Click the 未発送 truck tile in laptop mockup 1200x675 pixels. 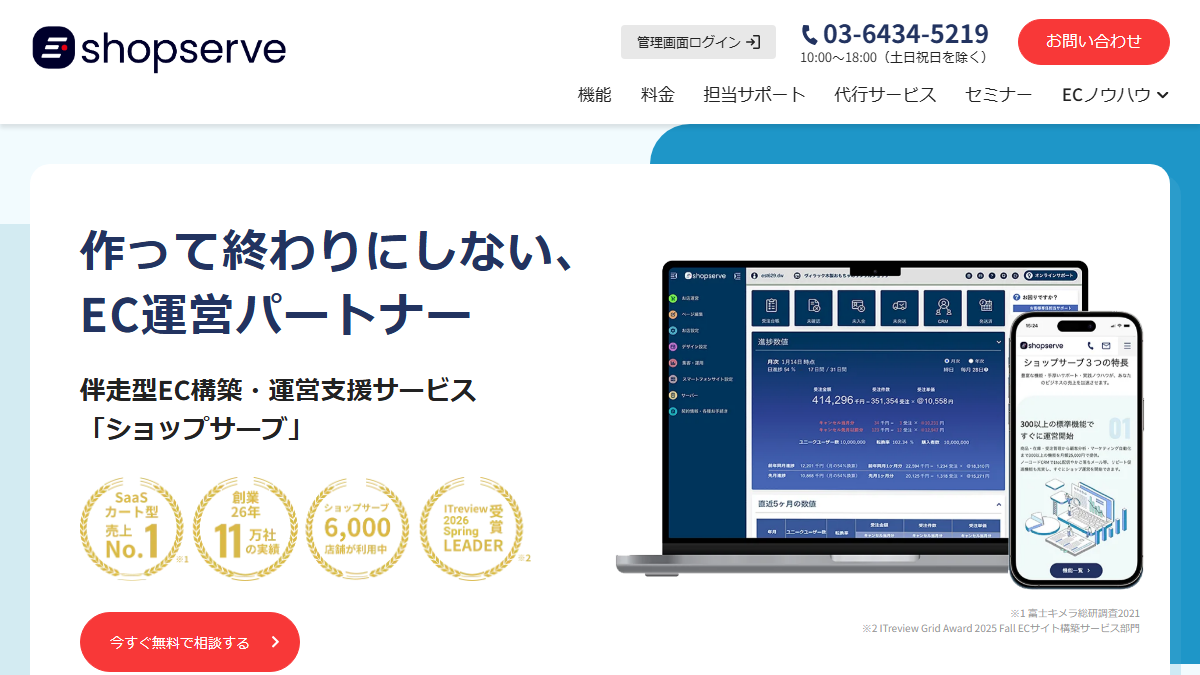pyautogui.click(x=899, y=309)
